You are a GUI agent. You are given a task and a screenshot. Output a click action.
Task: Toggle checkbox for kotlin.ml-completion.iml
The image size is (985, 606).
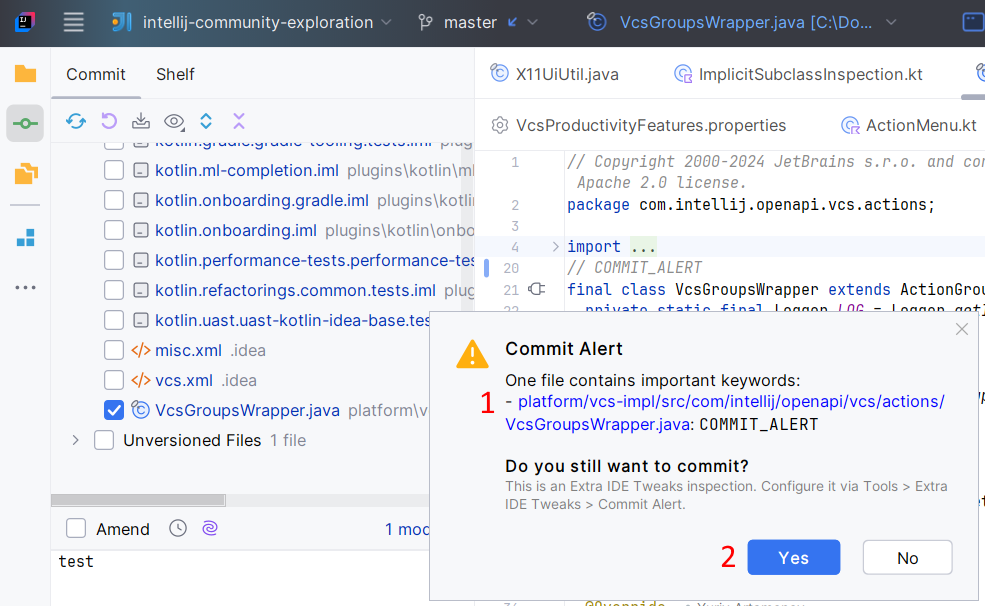[x=114, y=170]
